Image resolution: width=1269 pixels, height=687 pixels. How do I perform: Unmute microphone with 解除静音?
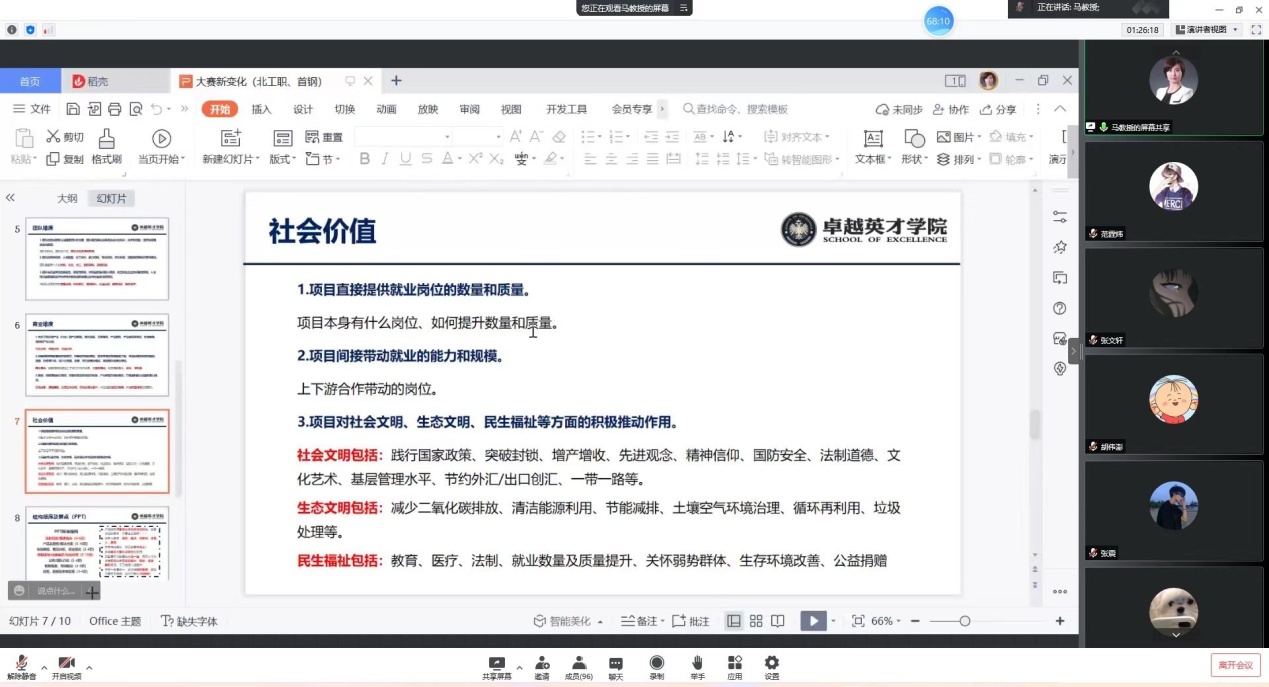[21, 664]
